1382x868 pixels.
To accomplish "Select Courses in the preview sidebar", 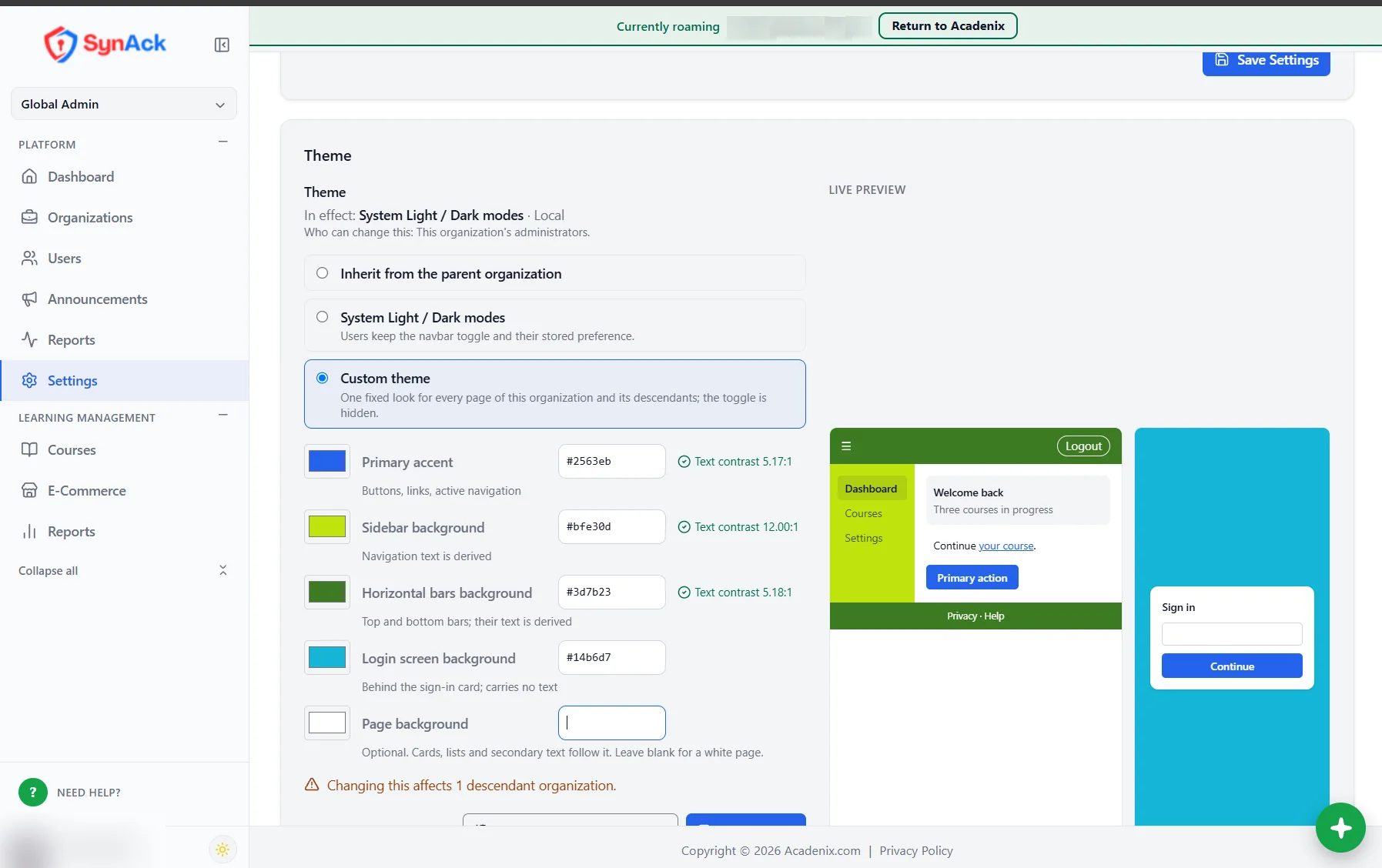I will pos(863,513).
